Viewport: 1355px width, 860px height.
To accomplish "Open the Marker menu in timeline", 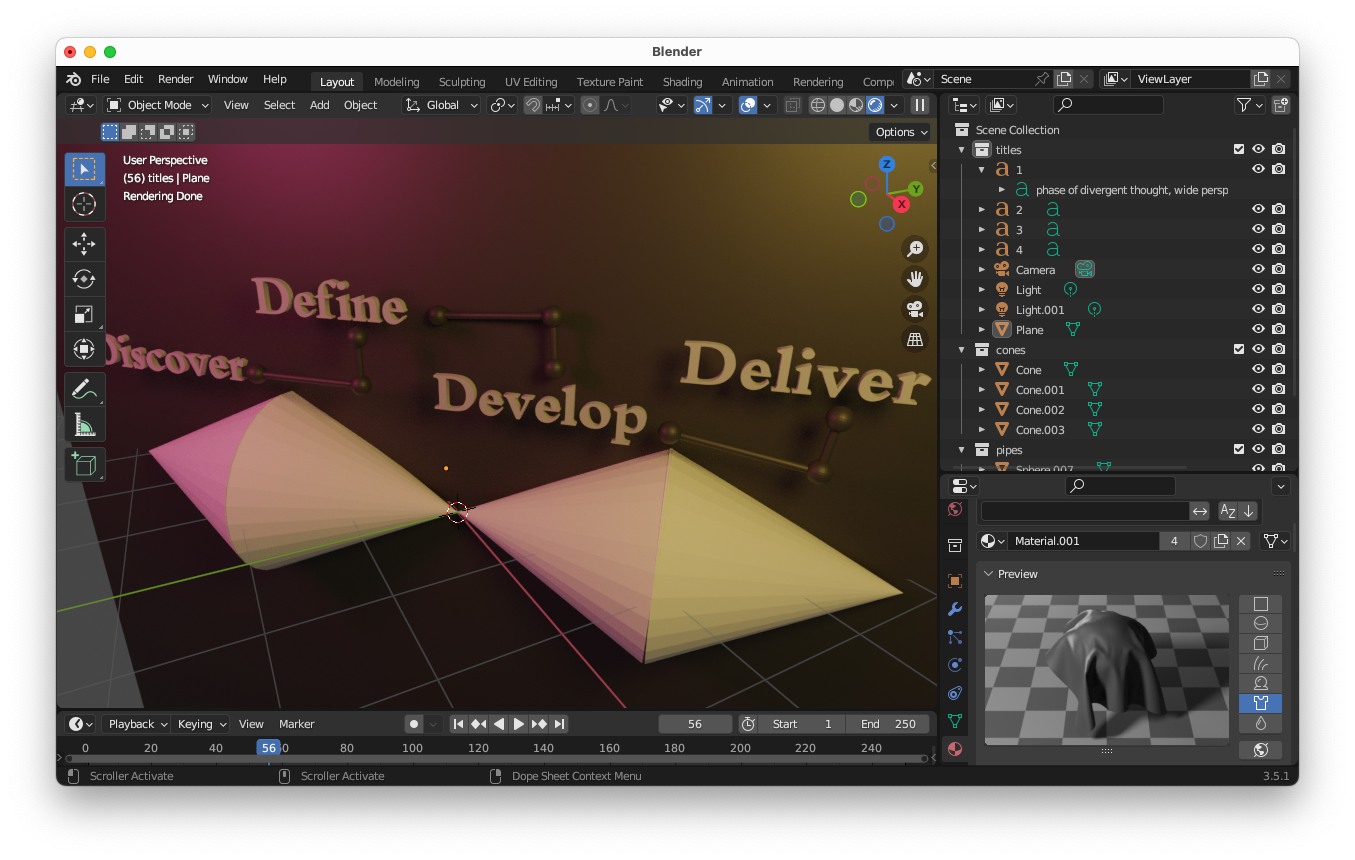I will click(x=296, y=724).
